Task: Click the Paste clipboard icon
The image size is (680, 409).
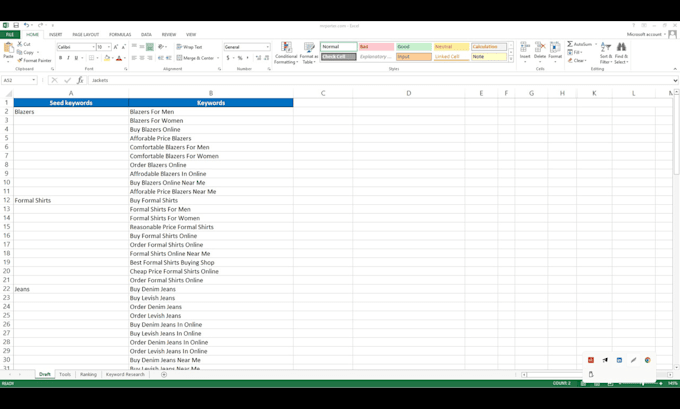Action: point(8,48)
